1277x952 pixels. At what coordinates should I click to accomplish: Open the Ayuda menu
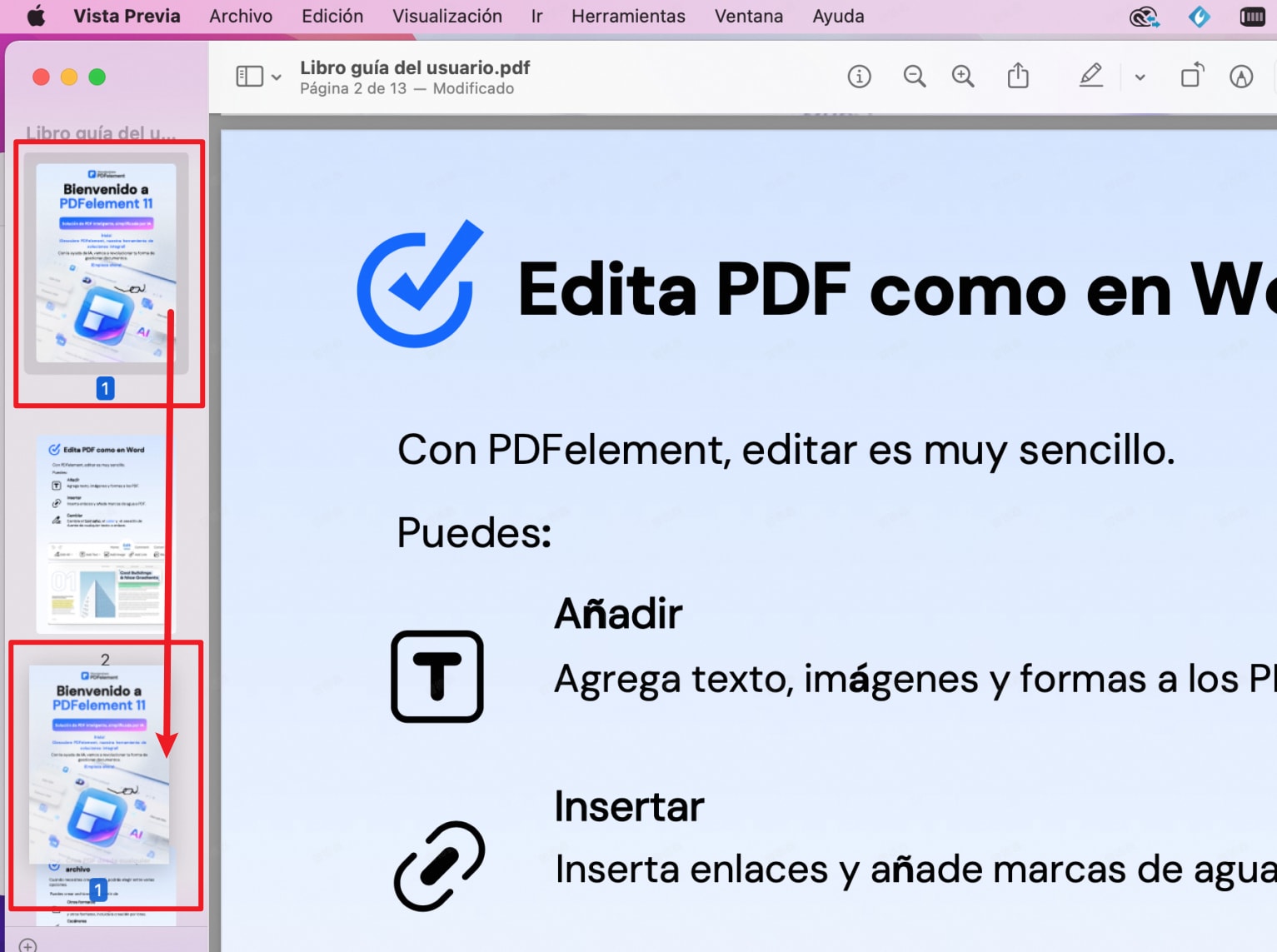[837, 16]
